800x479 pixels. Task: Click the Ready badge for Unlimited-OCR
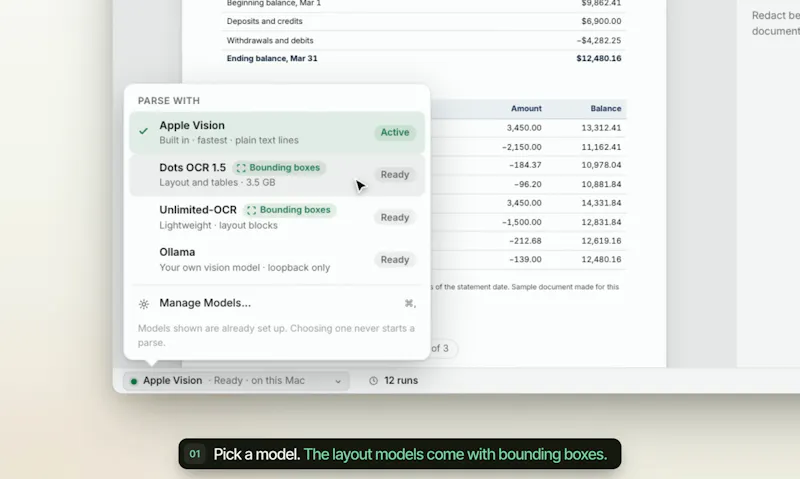point(395,217)
